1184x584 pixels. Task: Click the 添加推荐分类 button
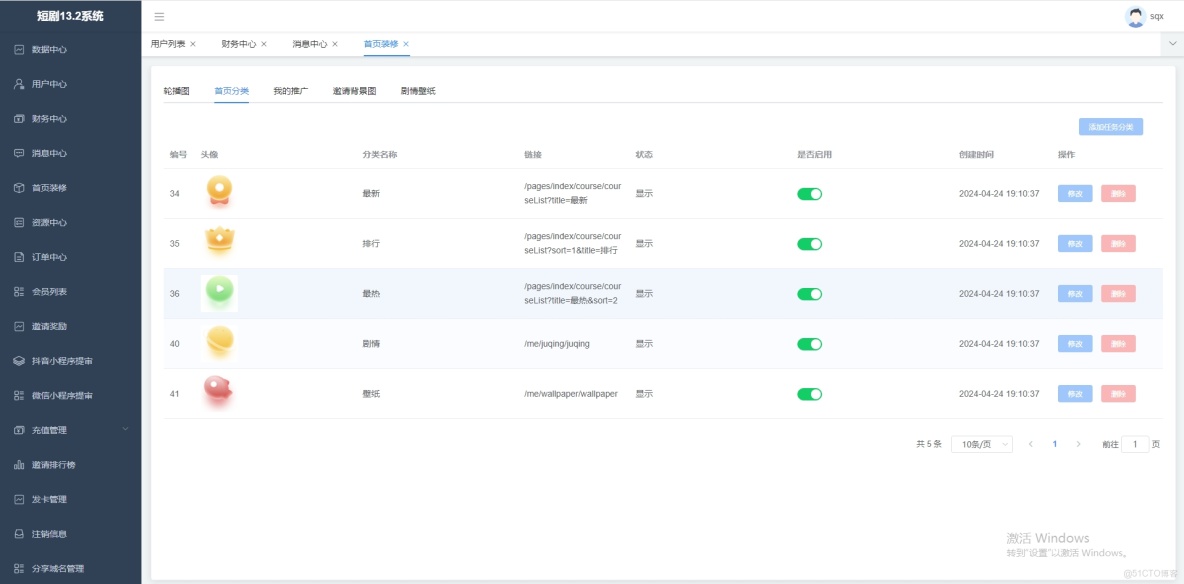click(1113, 126)
